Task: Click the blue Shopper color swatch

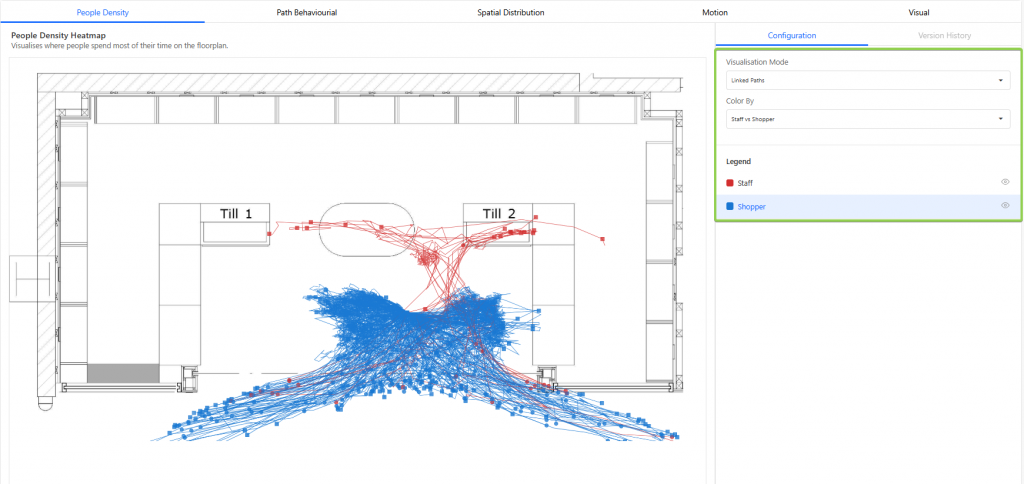Action: coord(730,207)
